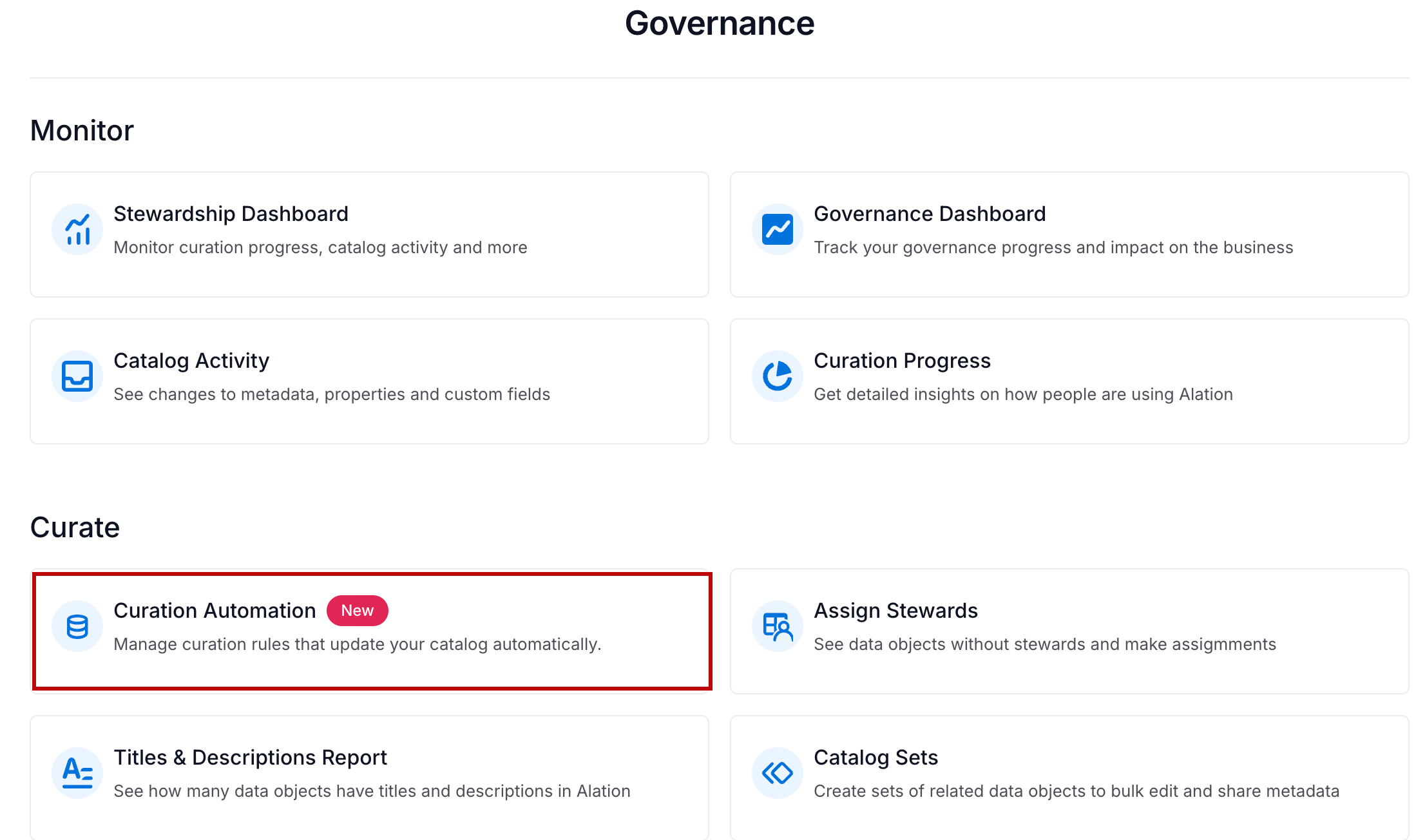
Task: Click the Catalog Activity inbox icon
Action: pyautogui.click(x=77, y=376)
